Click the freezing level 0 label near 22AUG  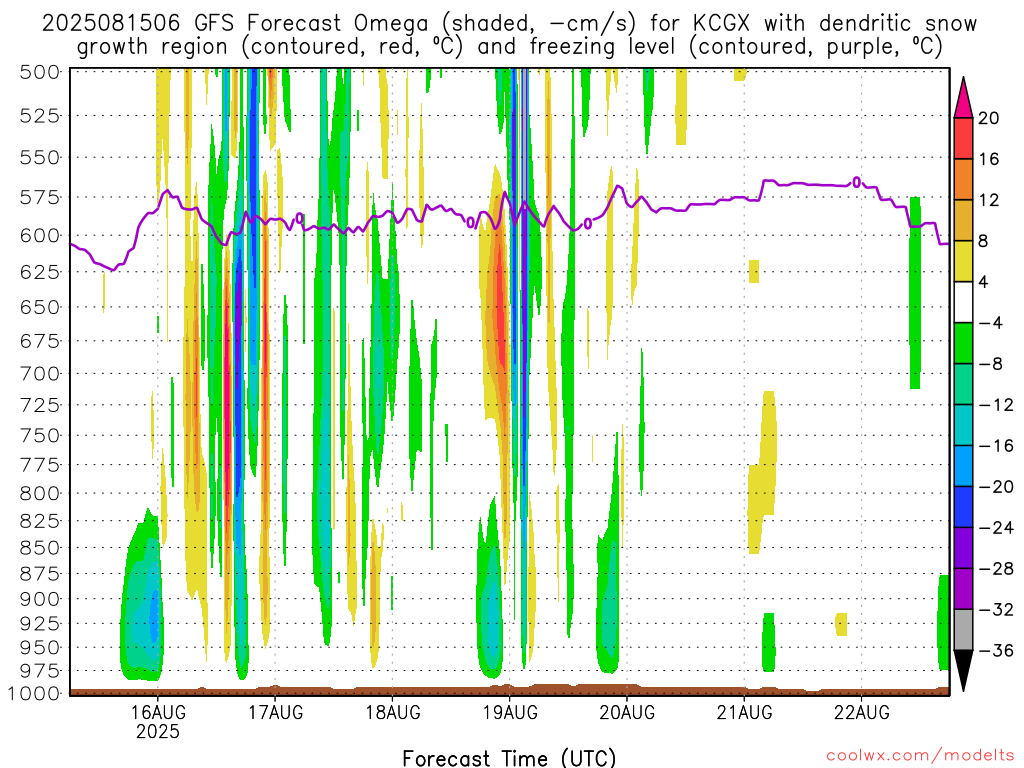click(857, 182)
